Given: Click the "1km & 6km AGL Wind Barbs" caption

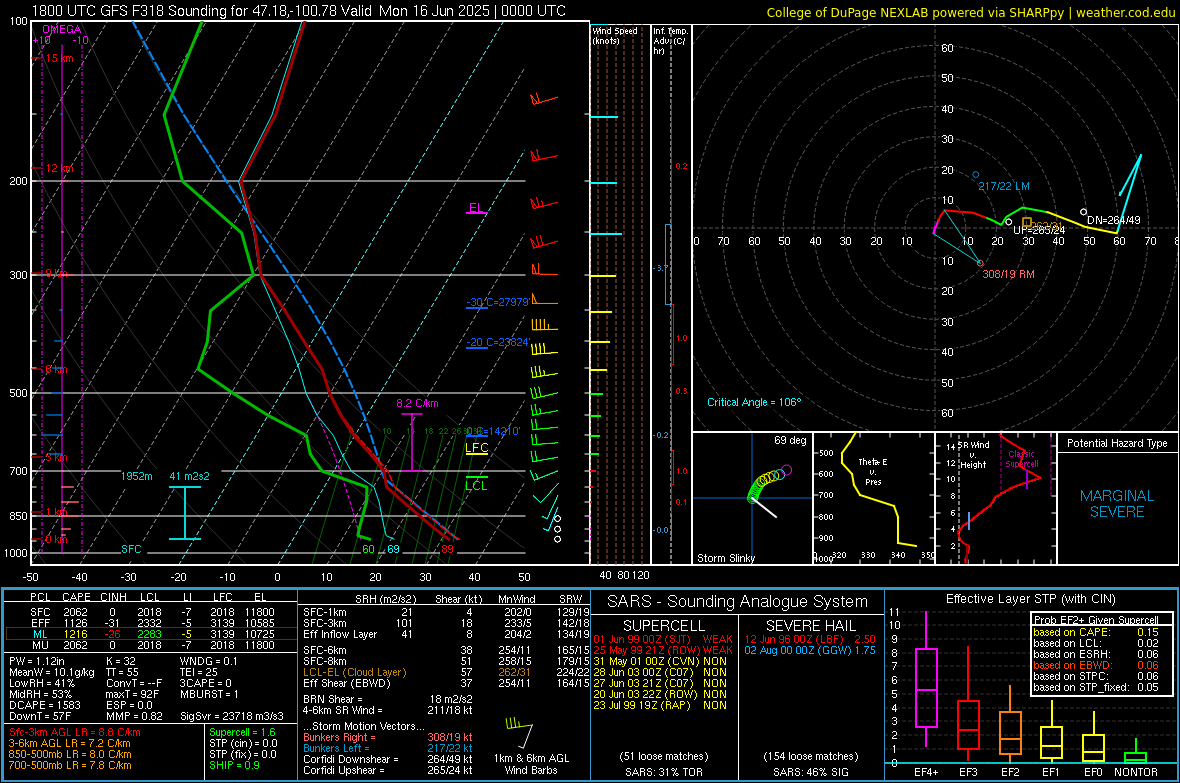Looking at the screenshot, I should tap(531, 764).
